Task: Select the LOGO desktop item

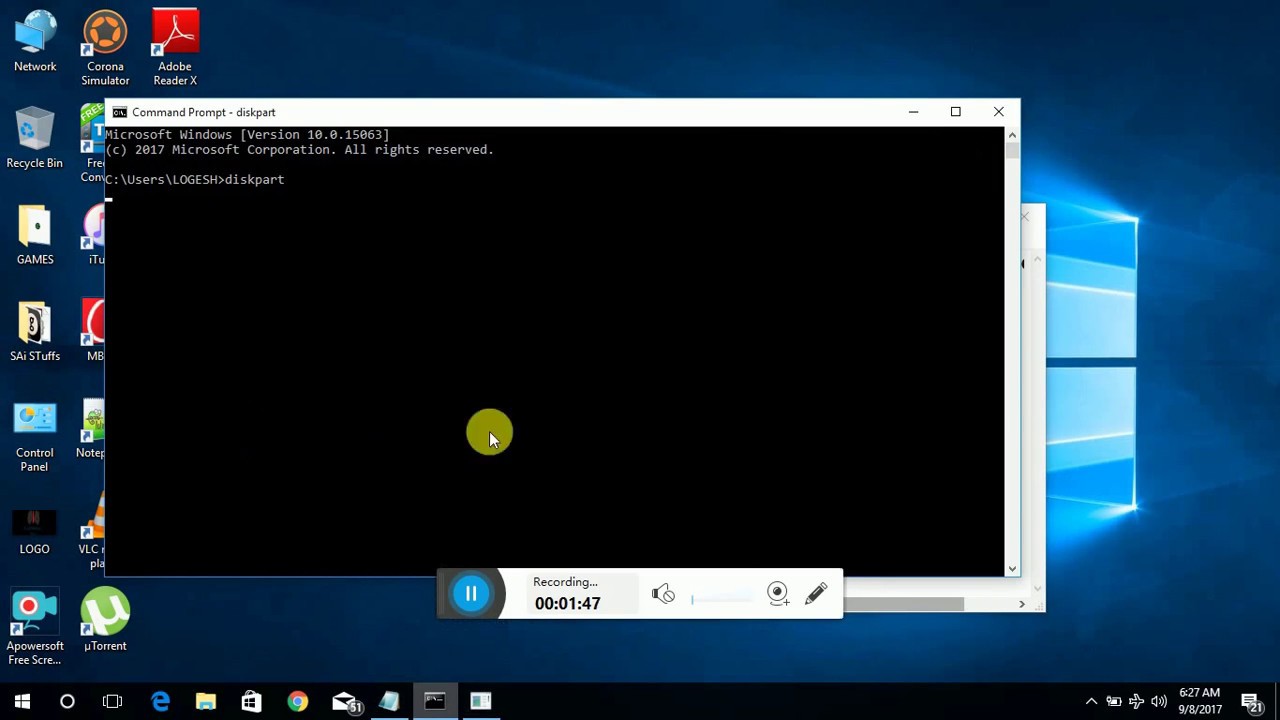Action: tap(34, 531)
